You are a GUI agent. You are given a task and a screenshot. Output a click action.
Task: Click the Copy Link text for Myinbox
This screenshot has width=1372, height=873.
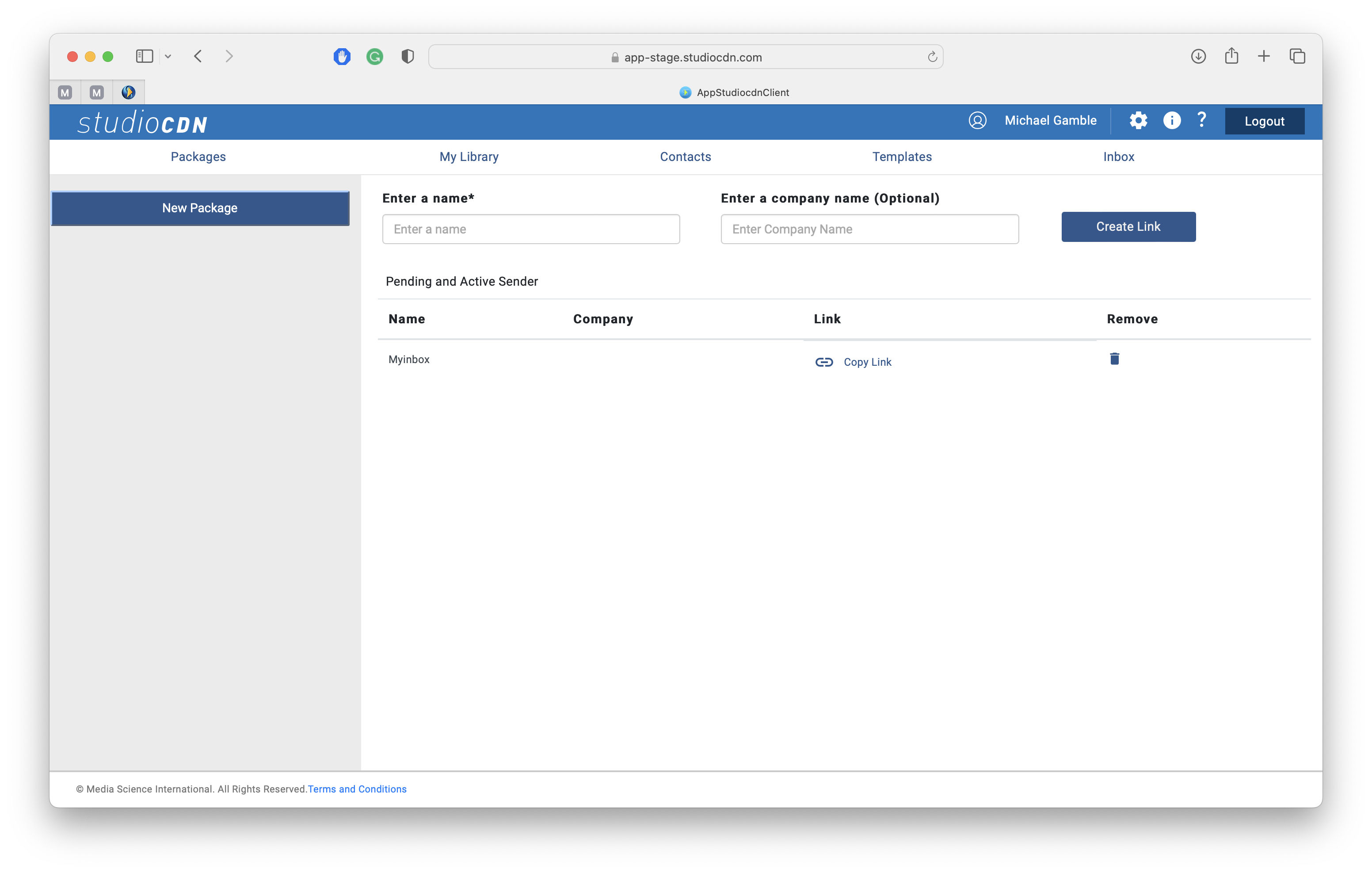tap(867, 362)
